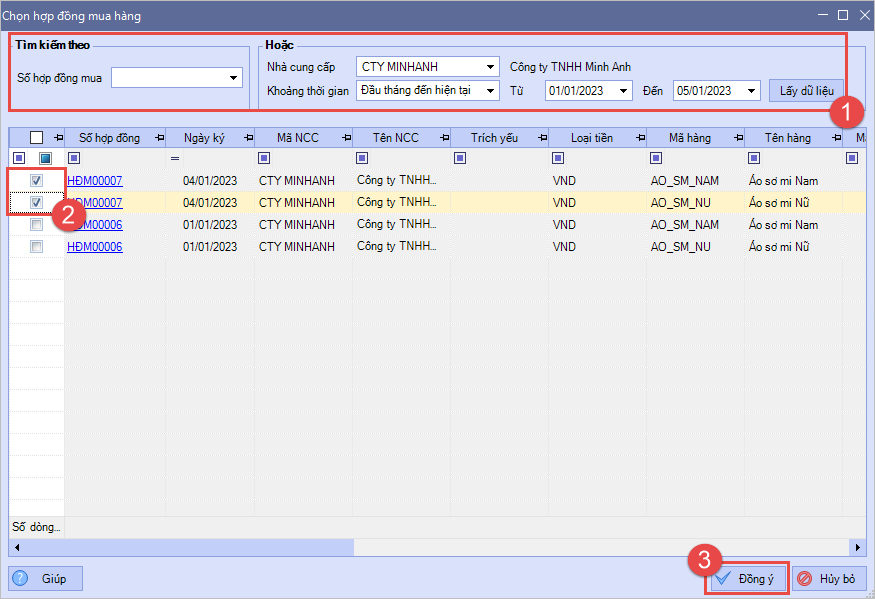Open the Khoảng thời gian dropdown arrow
The width and height of the screenshot is (875, 599).
coord(490,91)
